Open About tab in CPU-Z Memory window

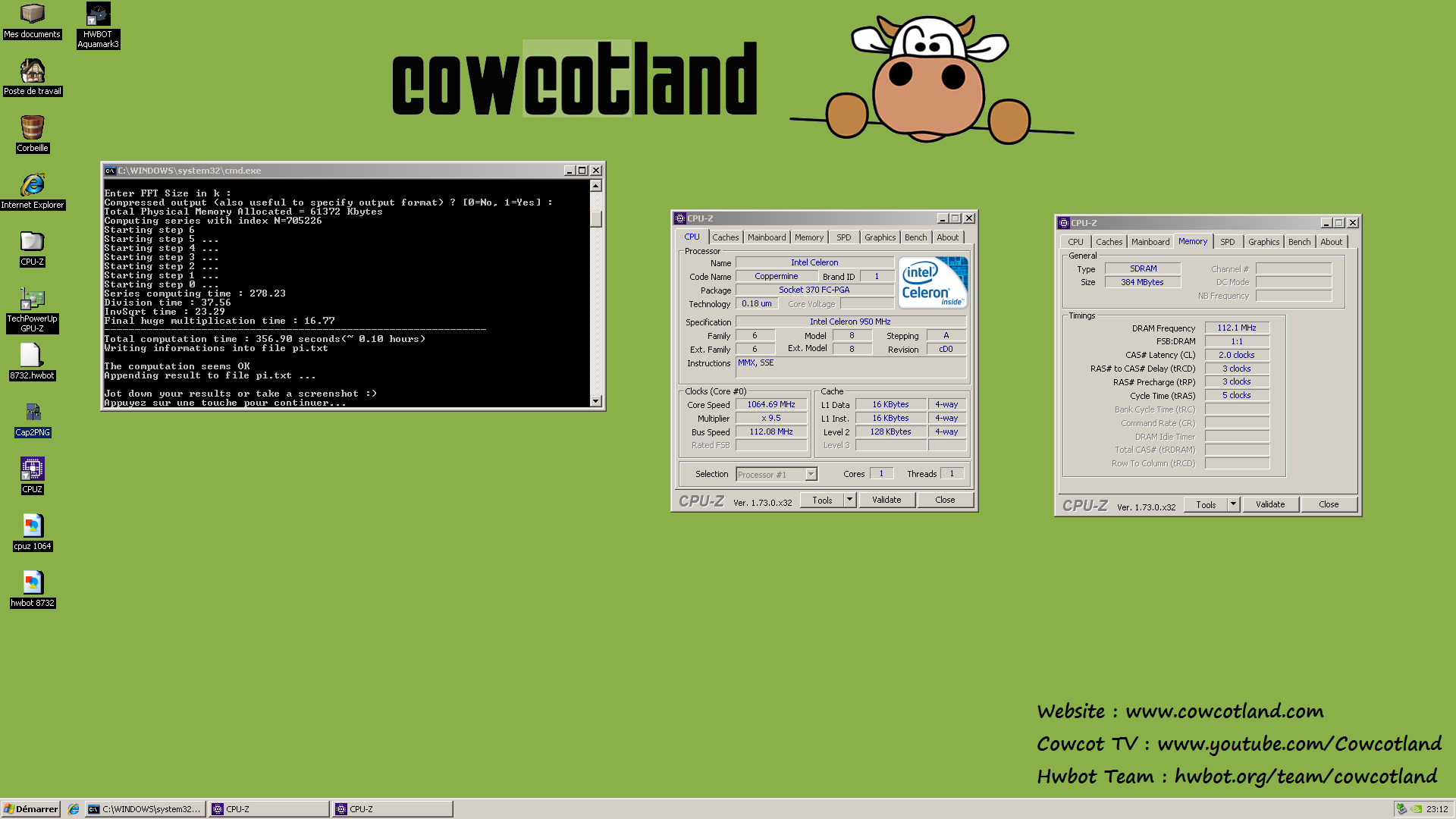click(1331, 242)
